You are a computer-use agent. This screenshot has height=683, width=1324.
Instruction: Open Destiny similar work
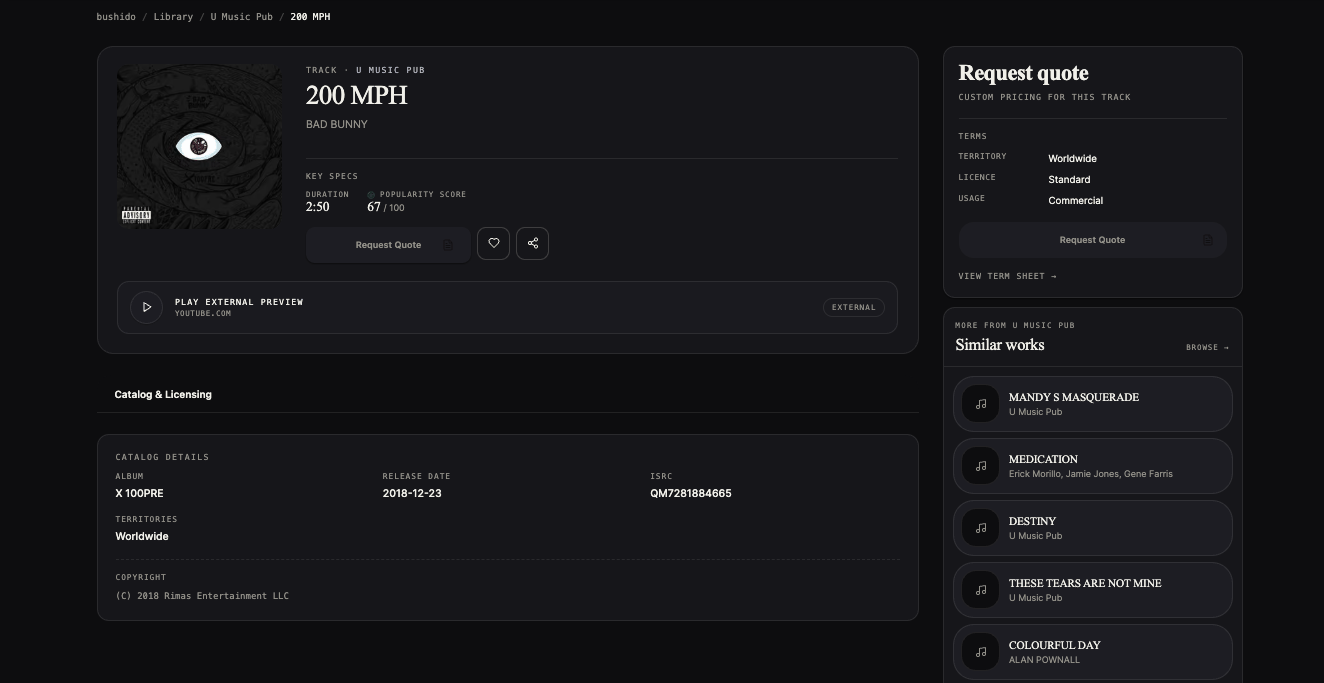click(1092, 528)
